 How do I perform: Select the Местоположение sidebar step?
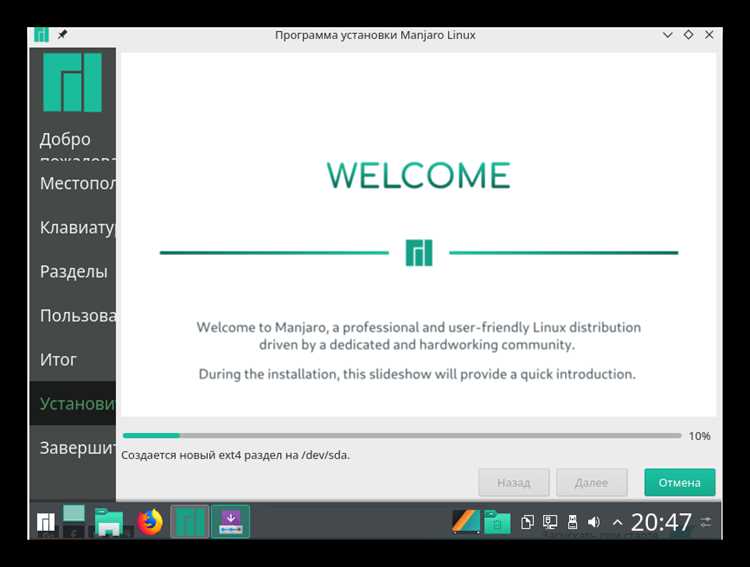pos(73,183)
